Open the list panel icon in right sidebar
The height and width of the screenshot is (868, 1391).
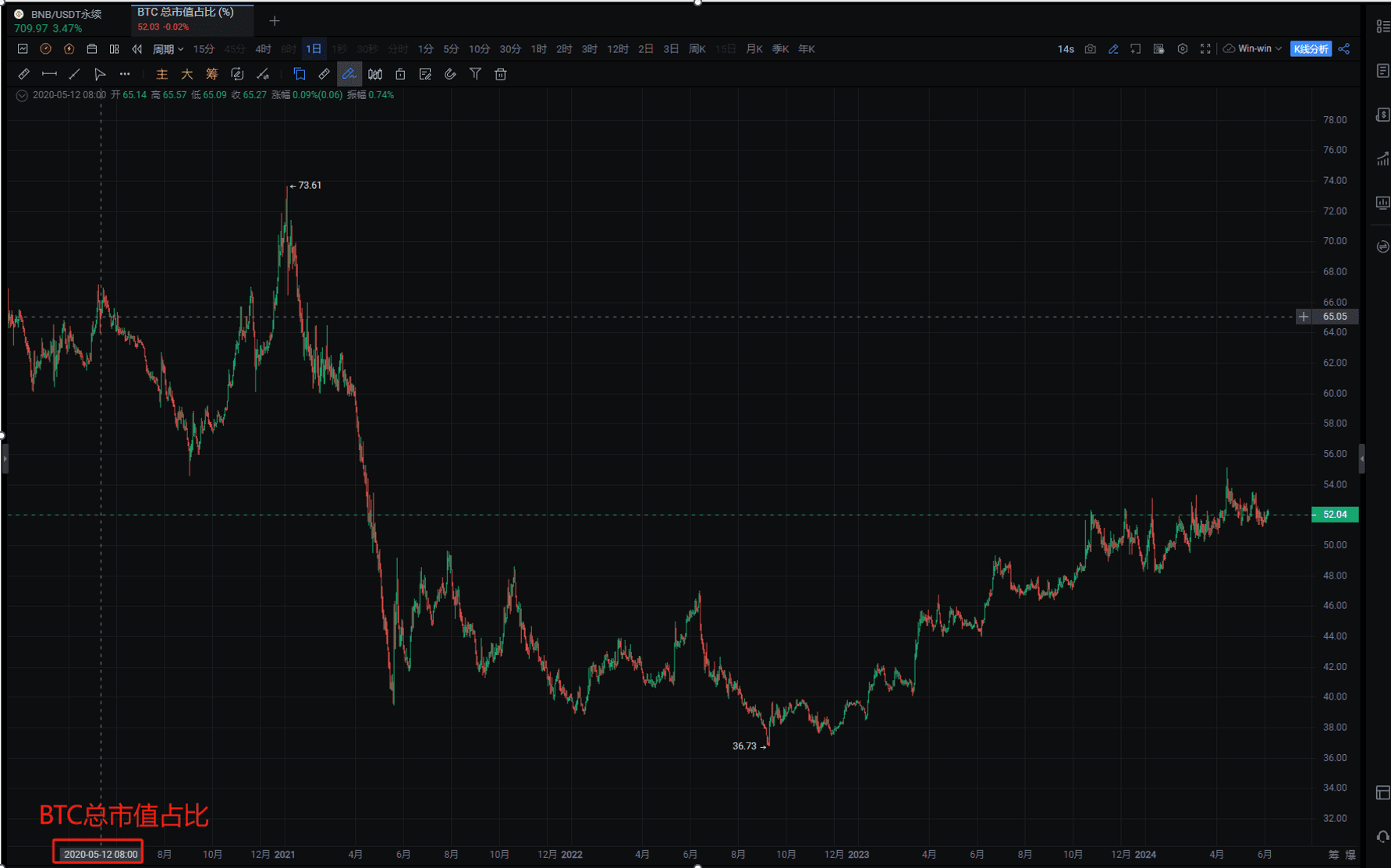(x=1382, y=27)
